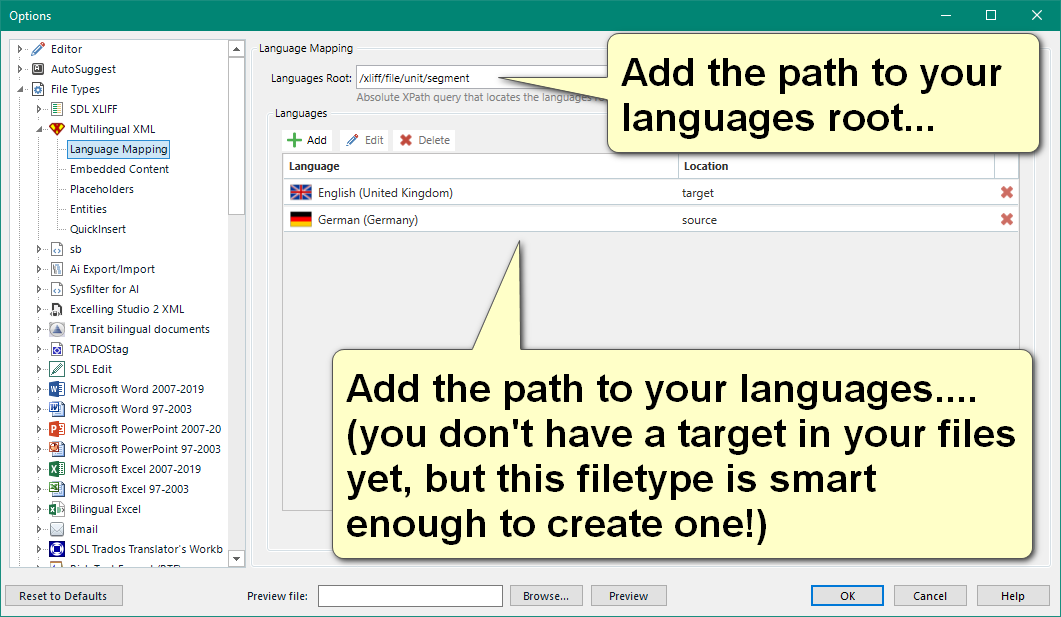The image size is (1061, 617).
Task: Click the TRADOStag icon
Action: [x=58, y=349]
